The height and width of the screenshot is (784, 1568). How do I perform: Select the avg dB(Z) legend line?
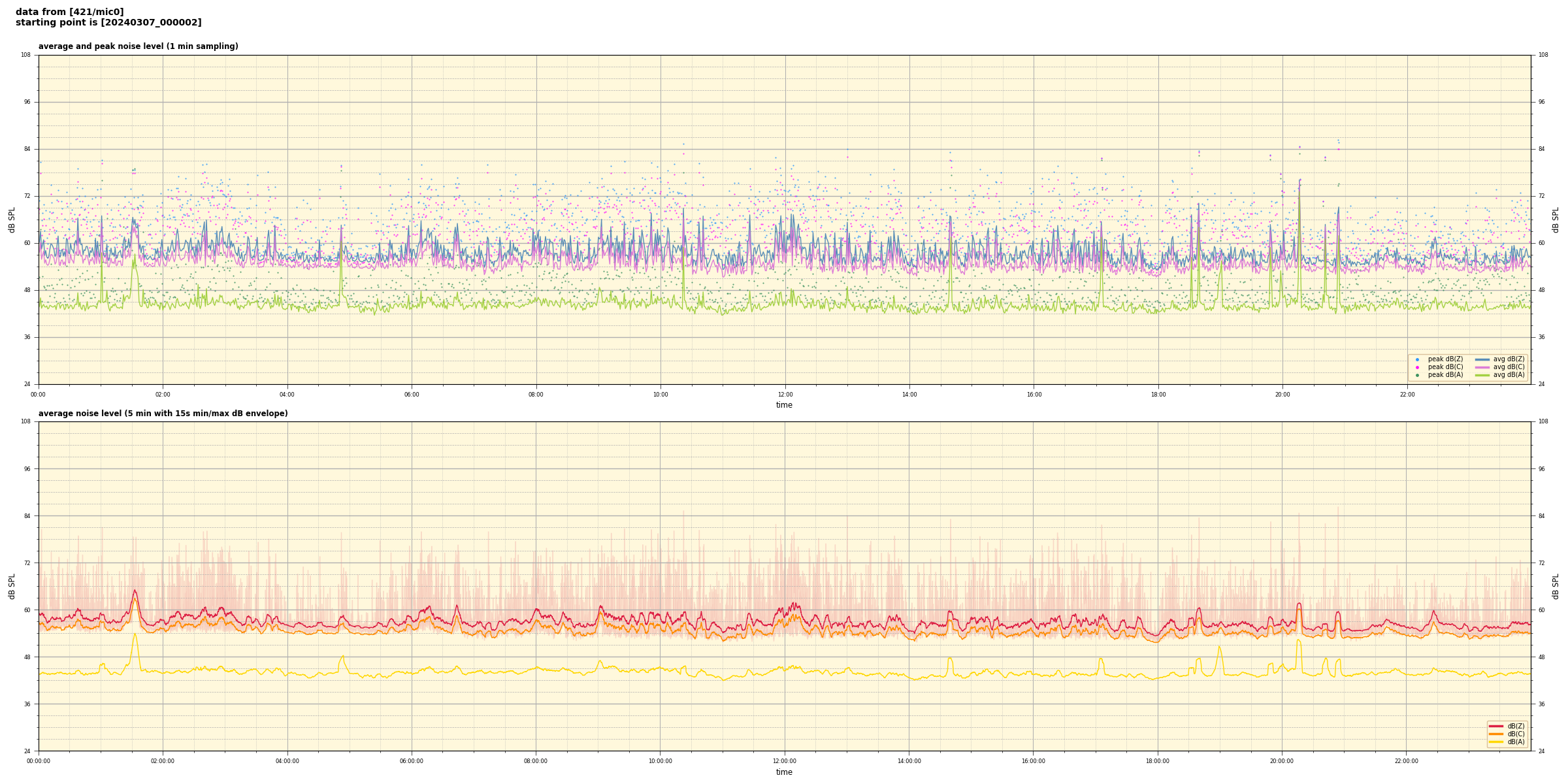(1482, 359)
